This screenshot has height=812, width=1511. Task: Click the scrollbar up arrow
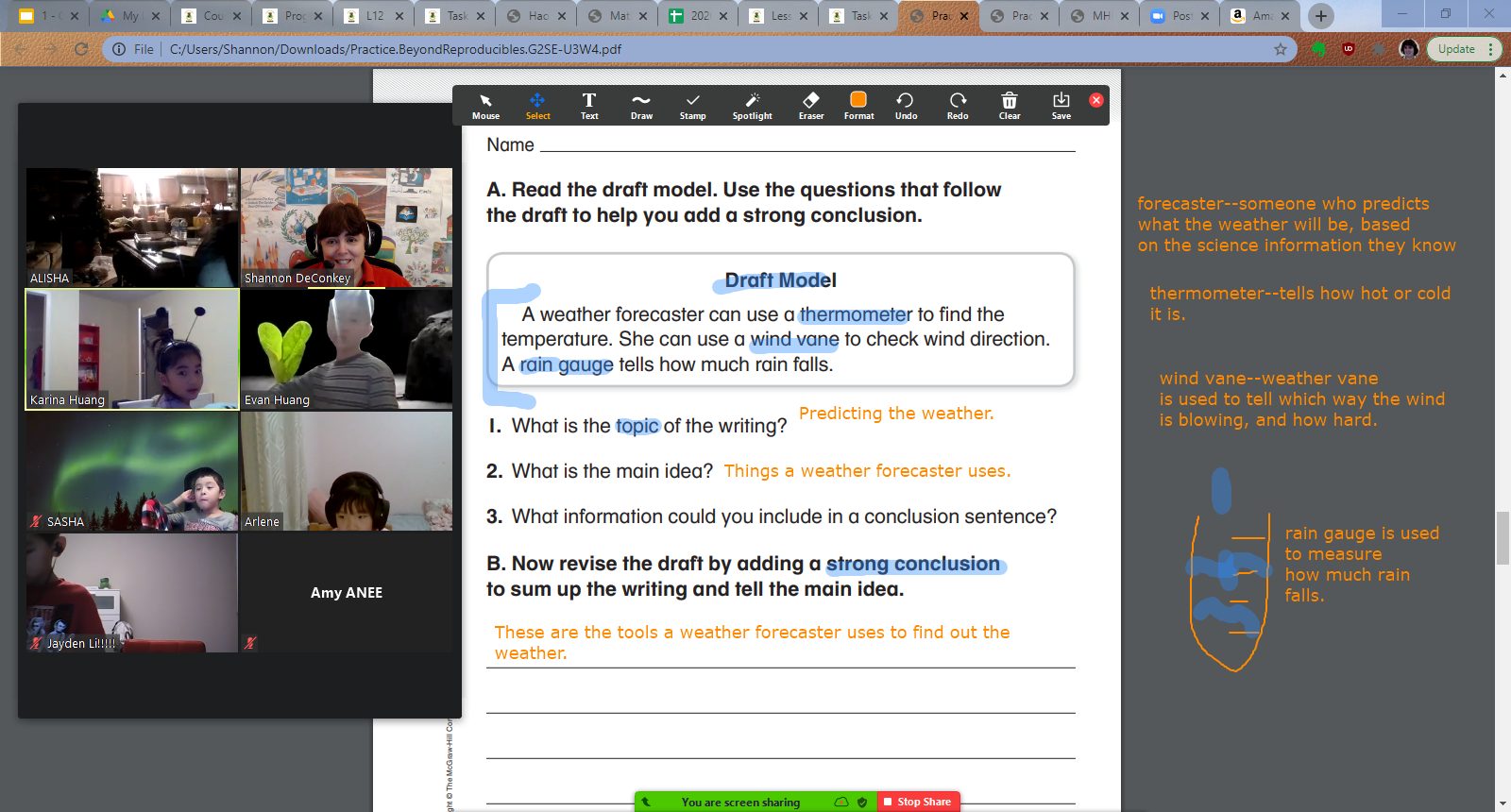tap(1503, 75)
